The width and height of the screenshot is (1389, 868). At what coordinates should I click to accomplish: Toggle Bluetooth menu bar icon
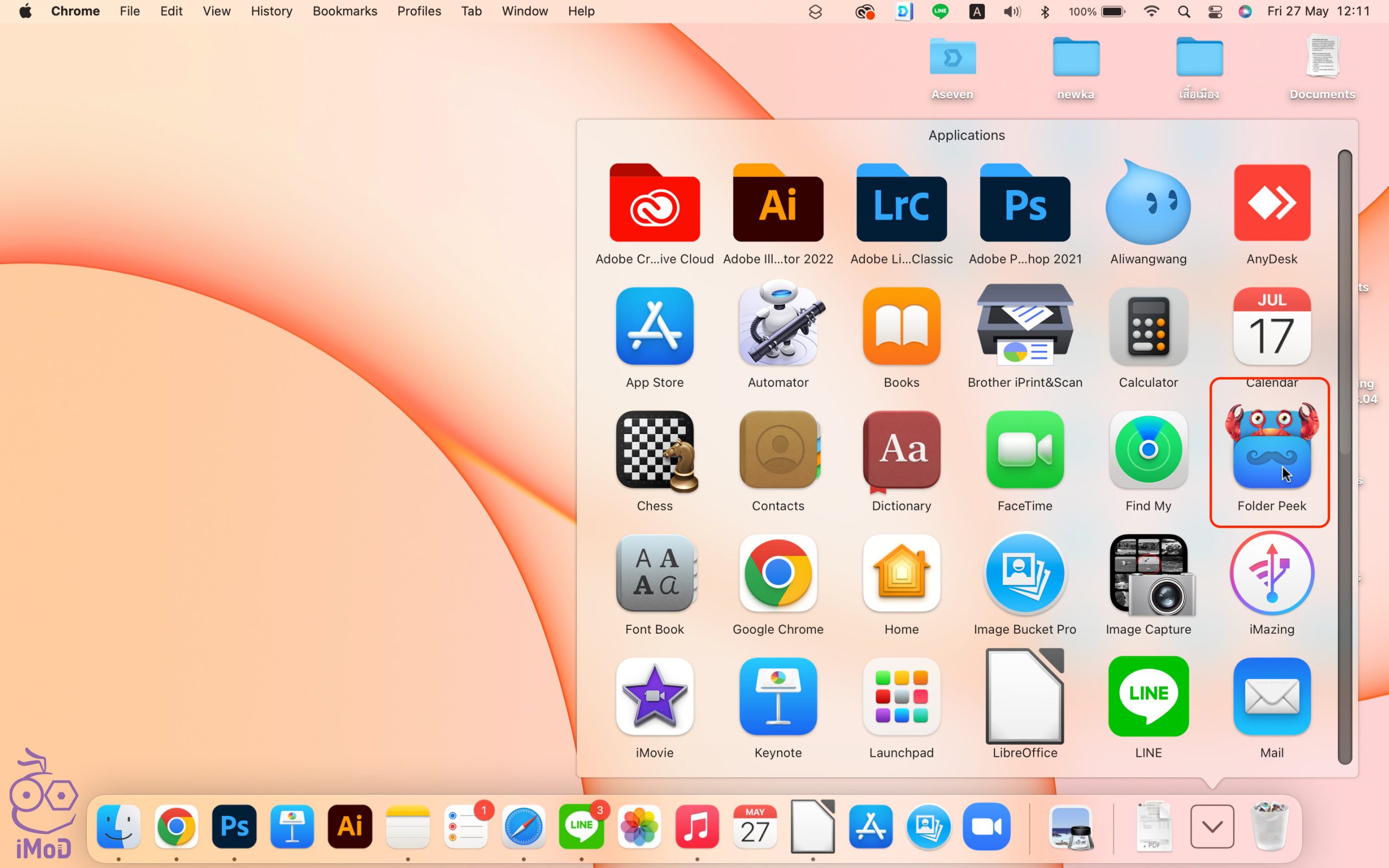[x=1045, y=11]
